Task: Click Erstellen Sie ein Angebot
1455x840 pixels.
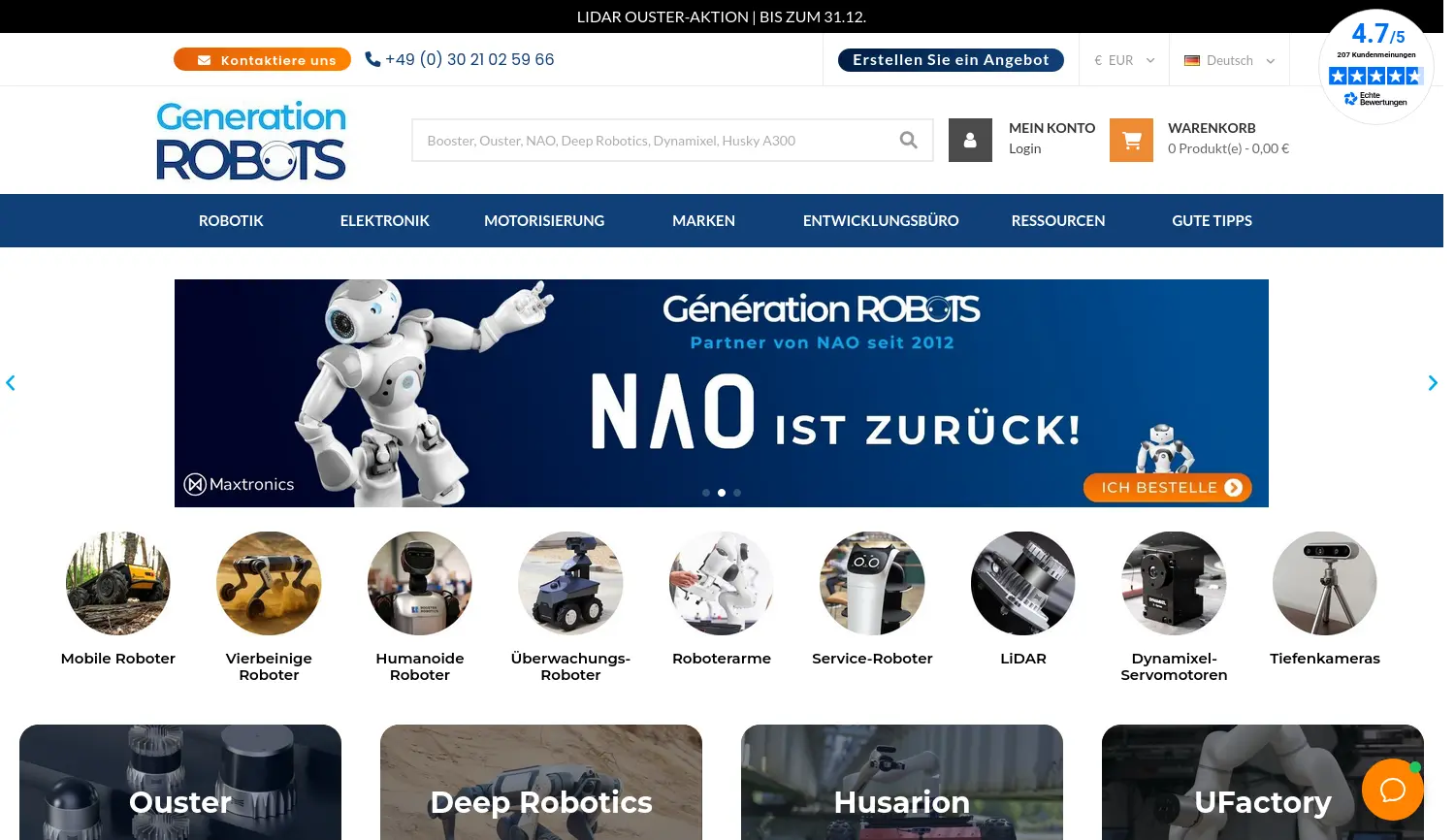Action: pos(951,59)
